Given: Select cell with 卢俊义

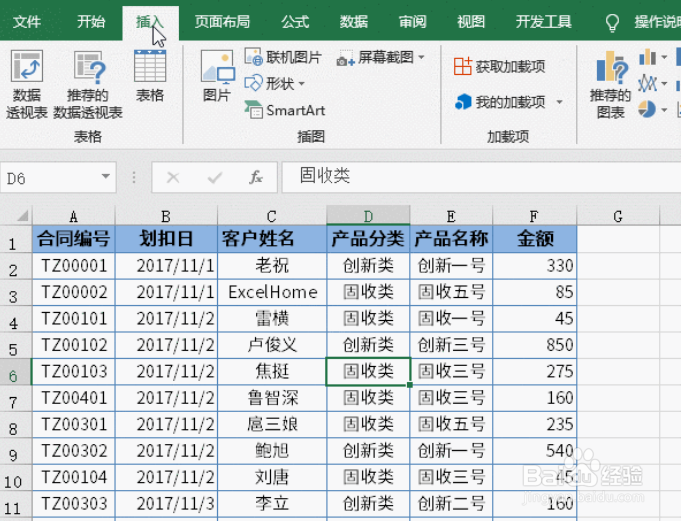Looking at the screenshot, I should [x=272, y=345].
